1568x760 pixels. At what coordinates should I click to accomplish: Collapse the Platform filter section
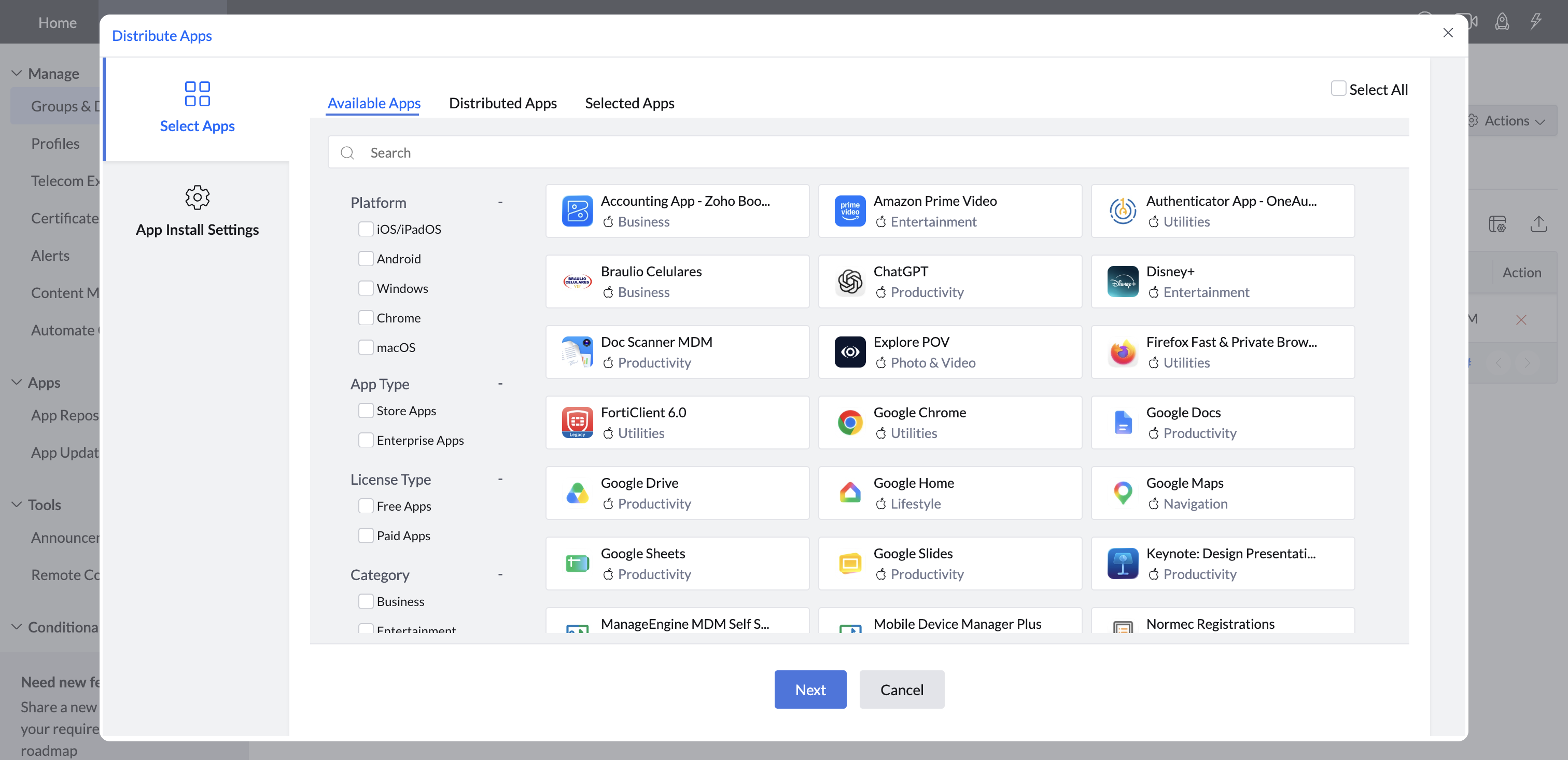[x=500, y=202]
